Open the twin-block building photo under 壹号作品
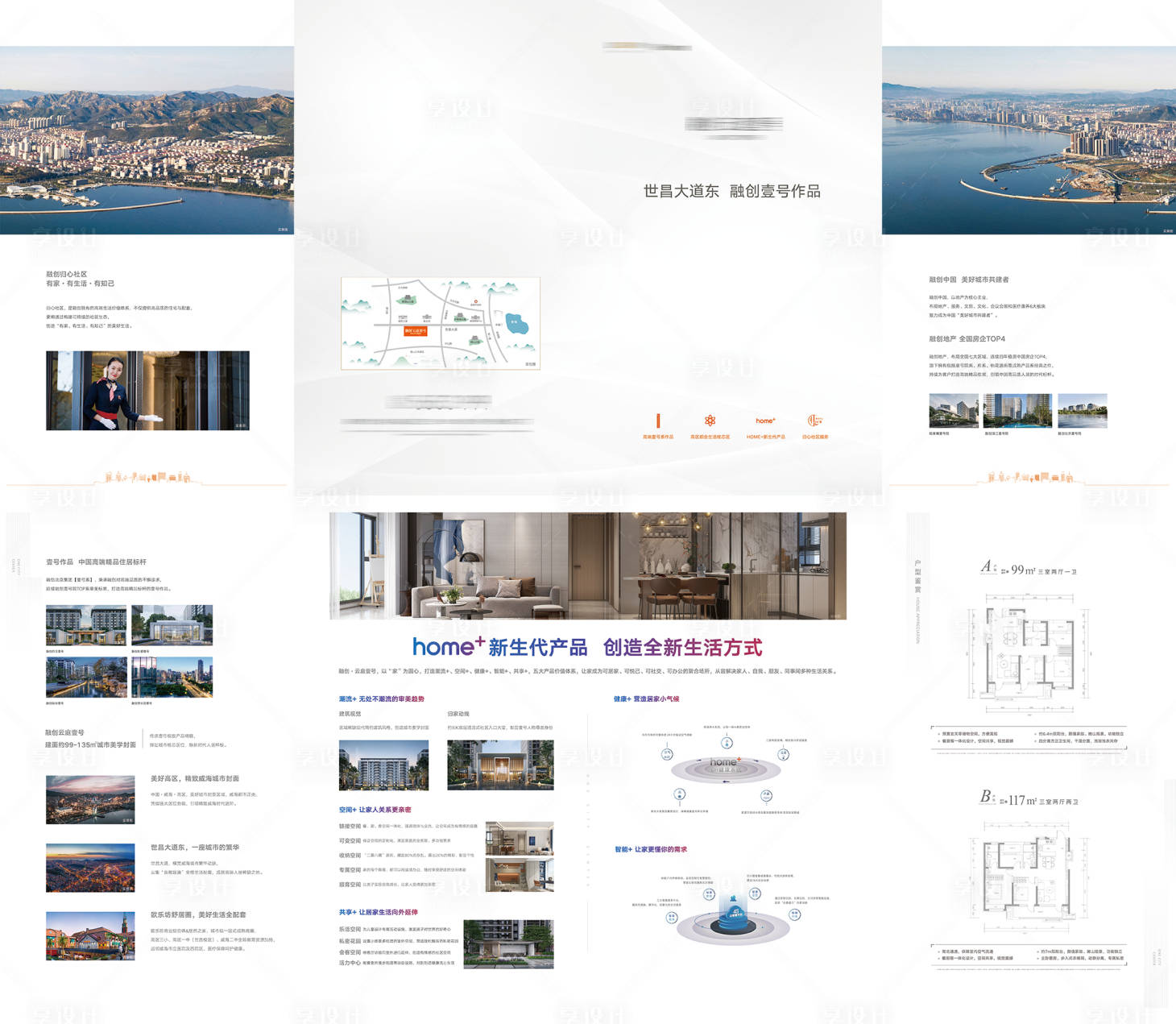 pos(86,625)
